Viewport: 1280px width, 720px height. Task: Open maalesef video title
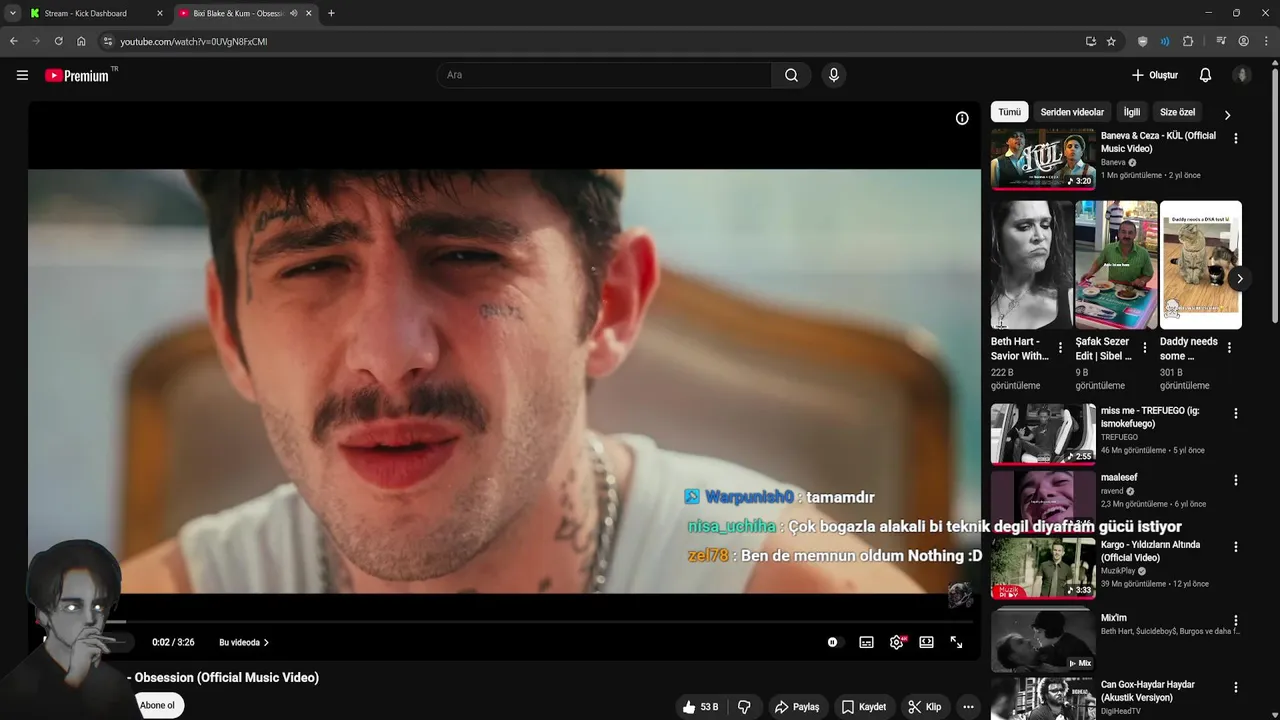pyautogui.click(x=1119, y=478)
